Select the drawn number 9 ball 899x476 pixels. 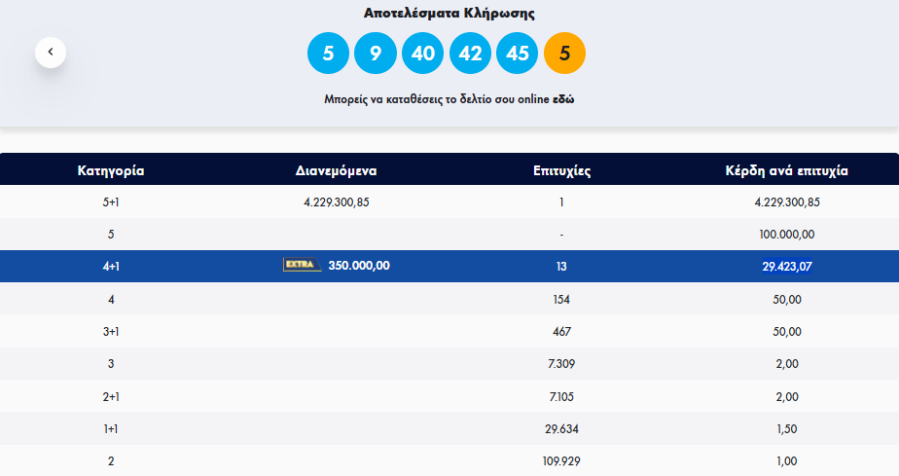click(x=375, y=53)
